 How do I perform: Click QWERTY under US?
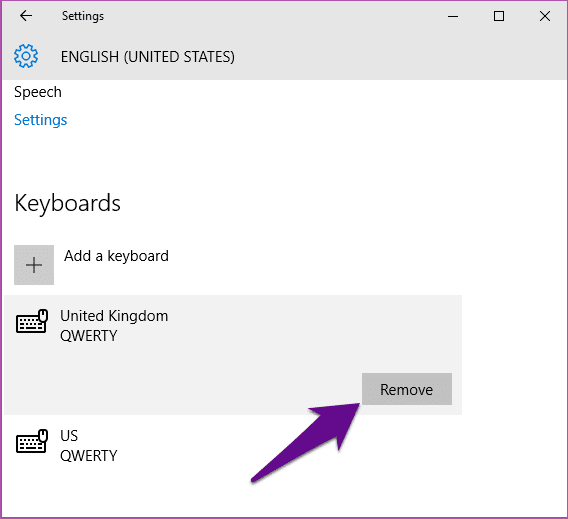click(x=89, y=456)
